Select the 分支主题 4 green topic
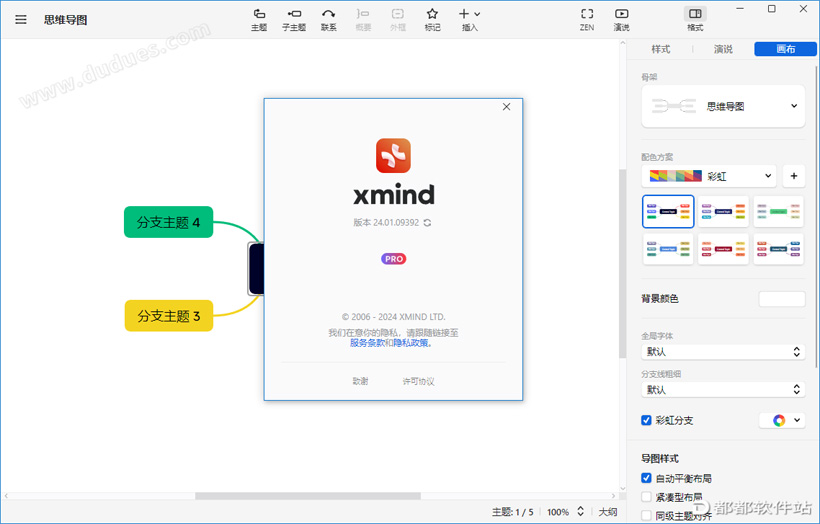Viewport: 820px width, 524px height. pyautogui.click(x=168, y=222)
